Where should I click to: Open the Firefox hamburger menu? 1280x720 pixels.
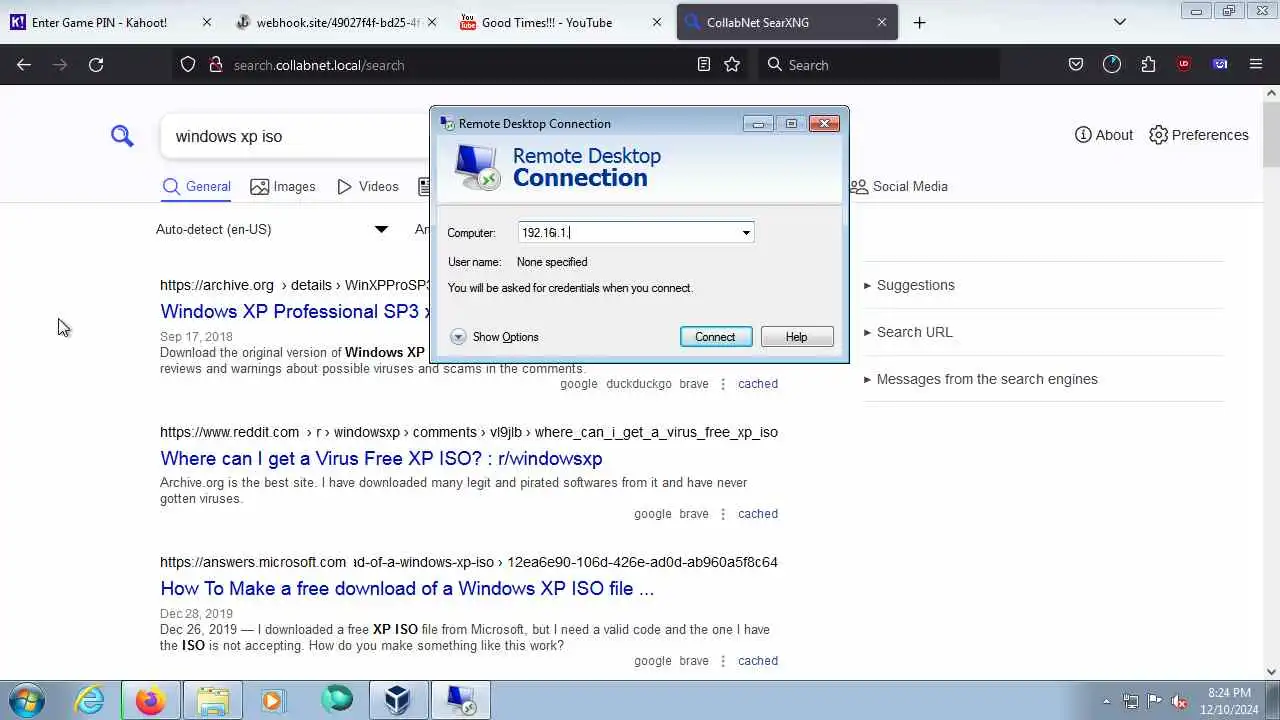(1256, 64)
